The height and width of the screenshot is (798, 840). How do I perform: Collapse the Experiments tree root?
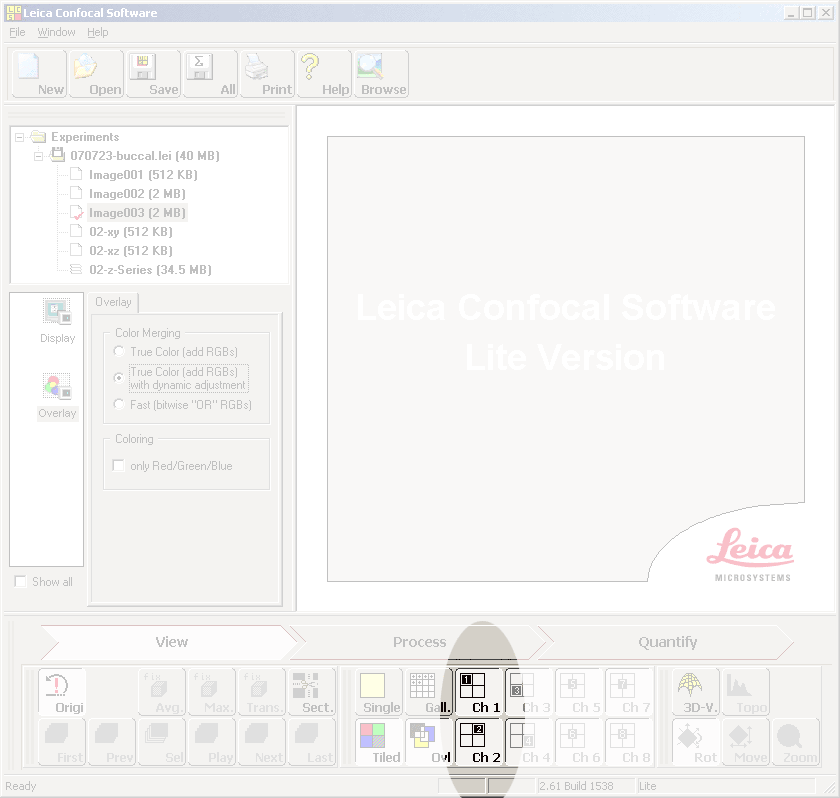click(x=19, y=137)
